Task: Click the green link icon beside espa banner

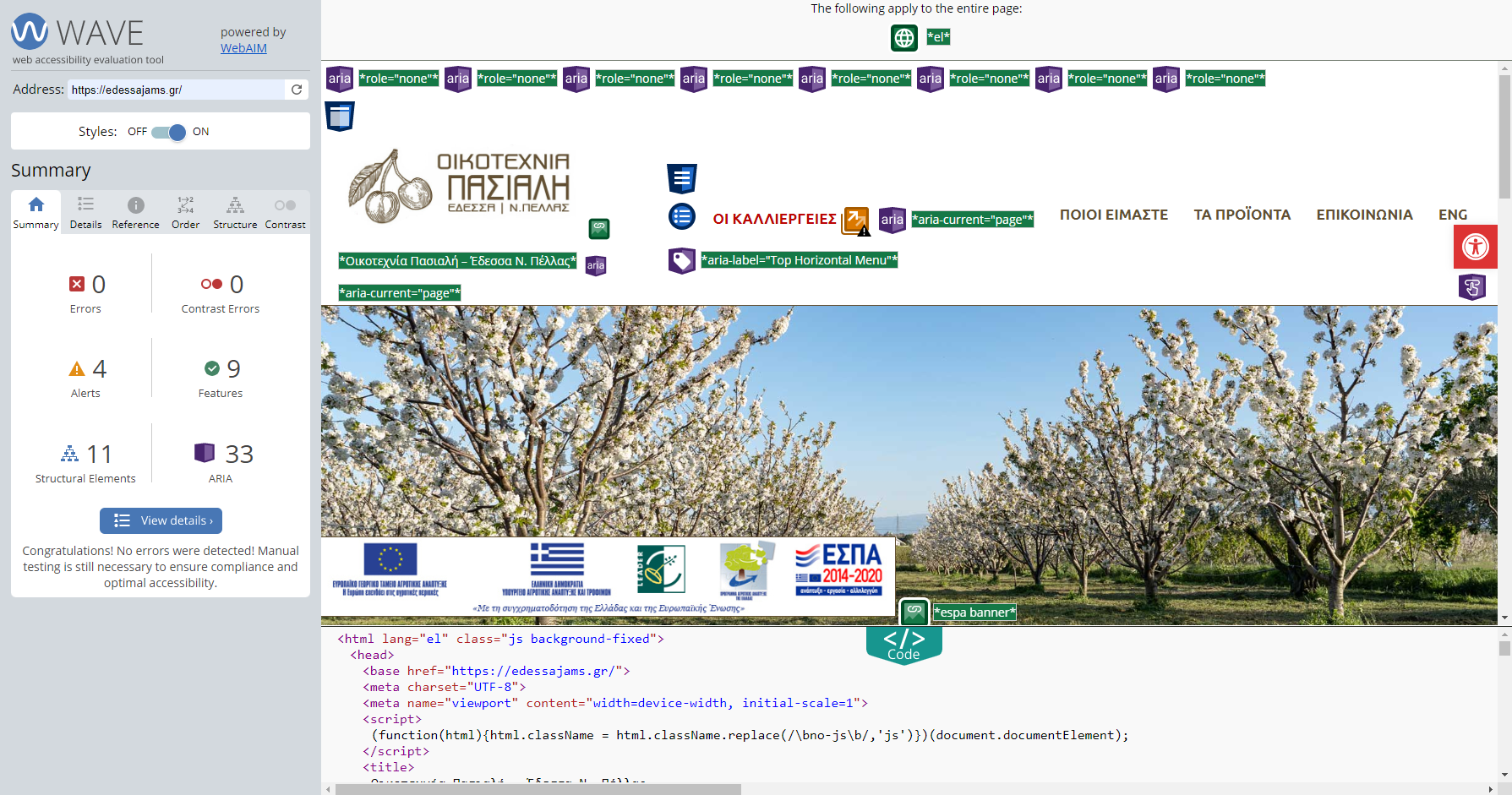Action: click(x=914, y=612)
